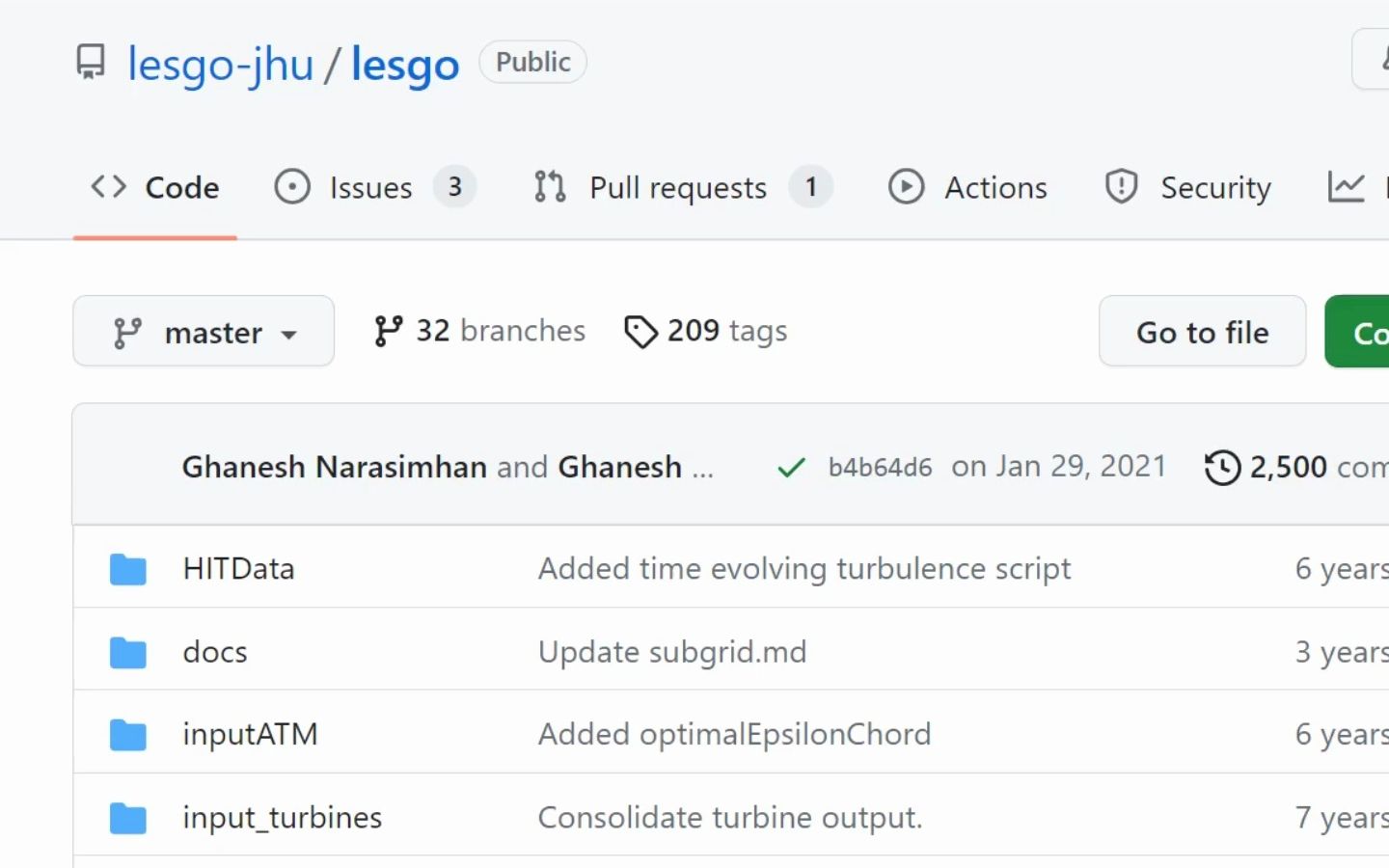Open the inputATM folder

250,734
